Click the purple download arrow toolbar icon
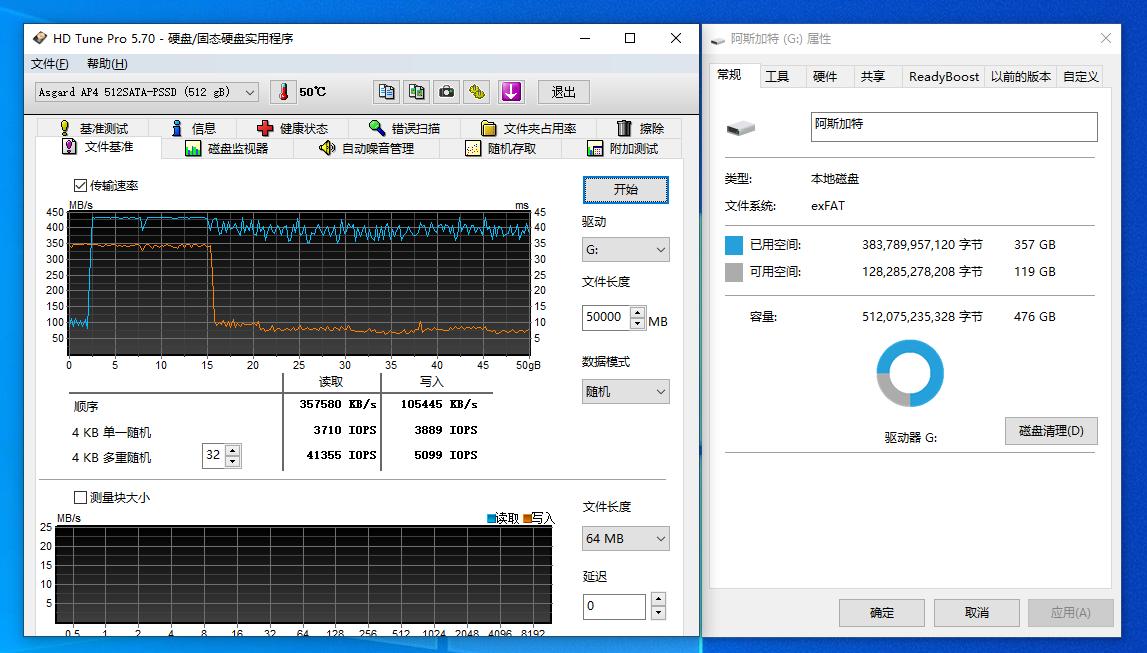The width and height of the screenshot is (1147, 653). click(511, 92)
